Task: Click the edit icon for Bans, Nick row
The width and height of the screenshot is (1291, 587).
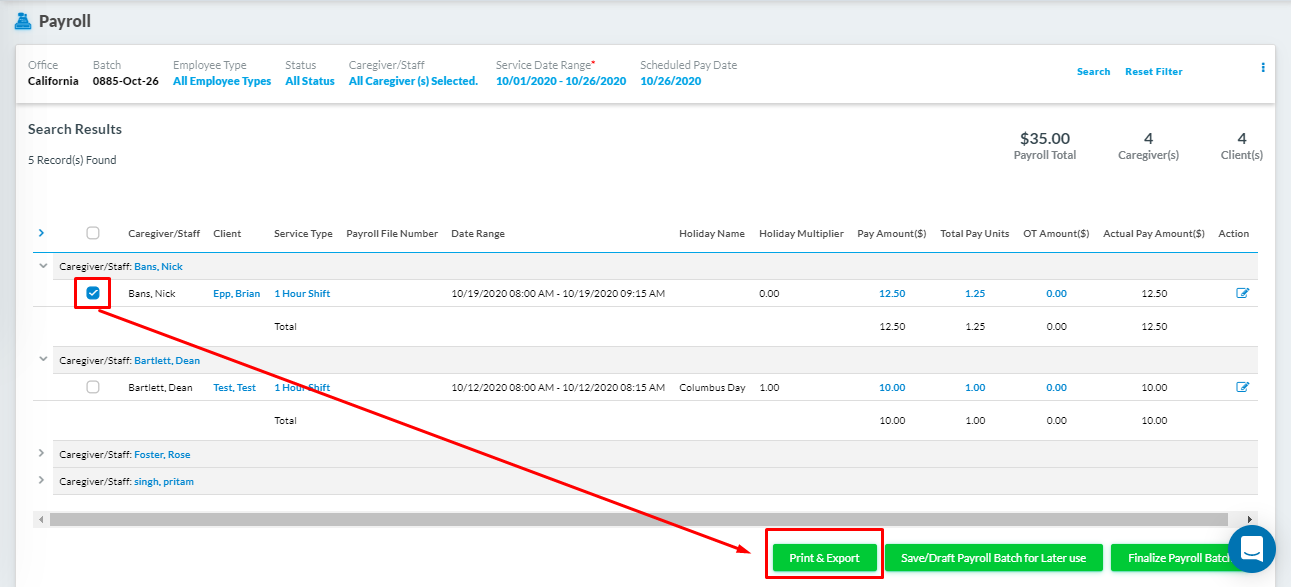Action: tap(1243, 293)
